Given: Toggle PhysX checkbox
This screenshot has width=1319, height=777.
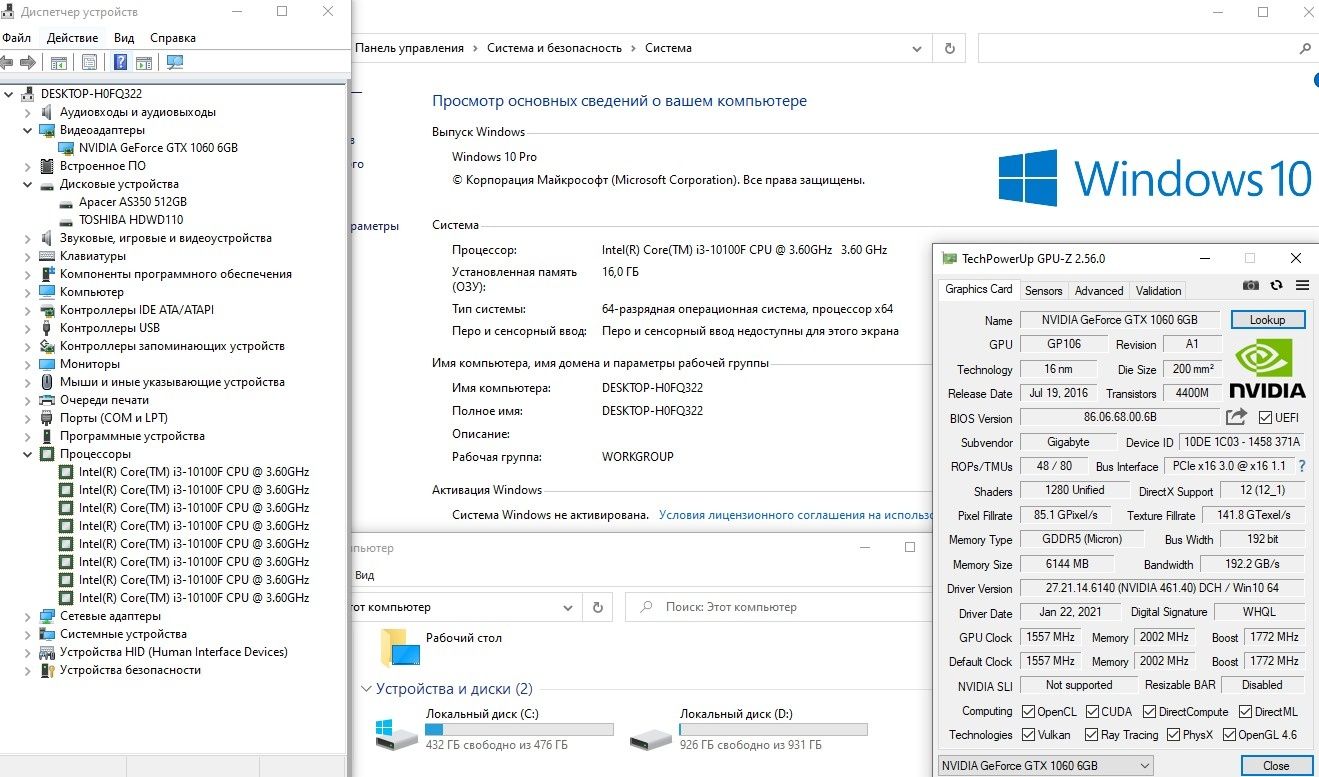Looking at the screenshot, I should pyautogui.click(x=1172, y=735).
